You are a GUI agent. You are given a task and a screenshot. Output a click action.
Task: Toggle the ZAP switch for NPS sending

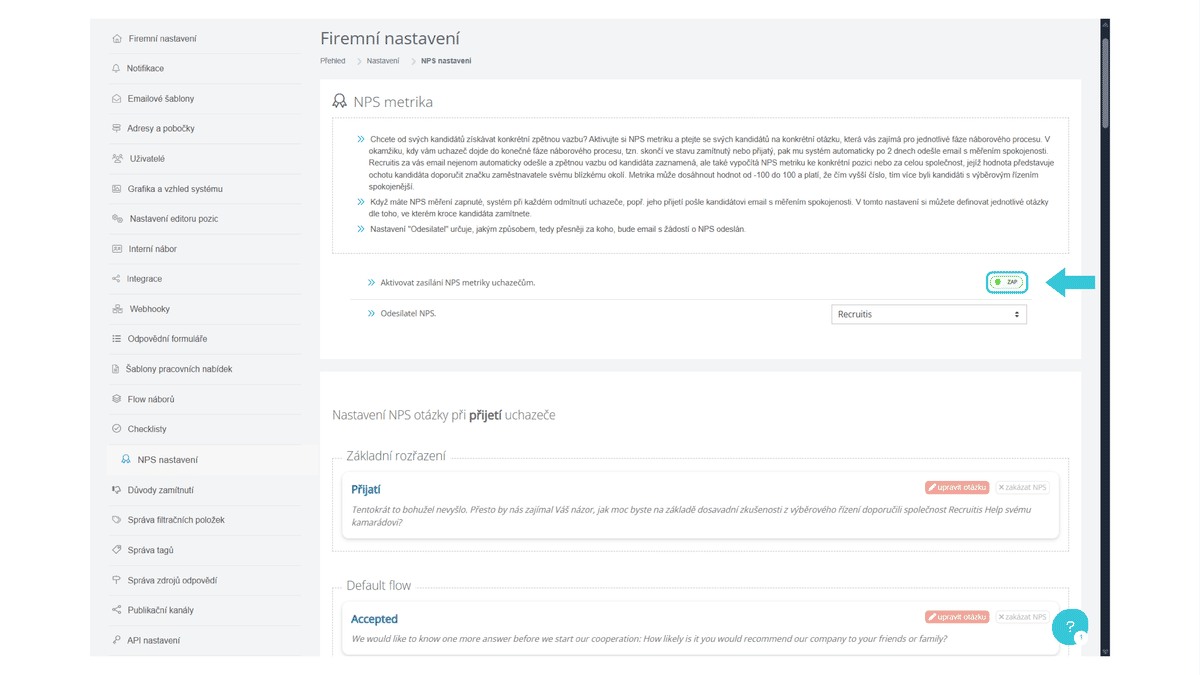click(1007, 283)
